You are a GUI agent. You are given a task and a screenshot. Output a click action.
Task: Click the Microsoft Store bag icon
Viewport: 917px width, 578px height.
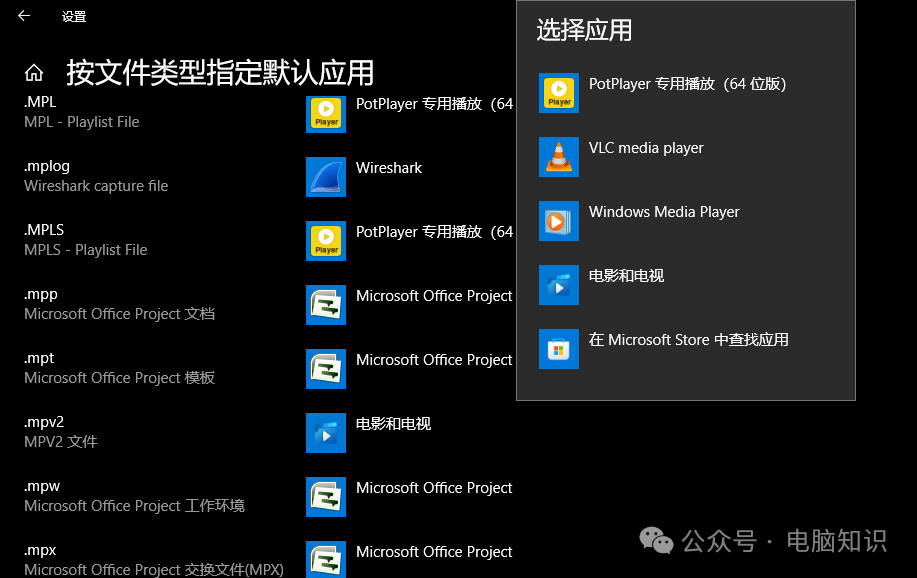(559, 349)
